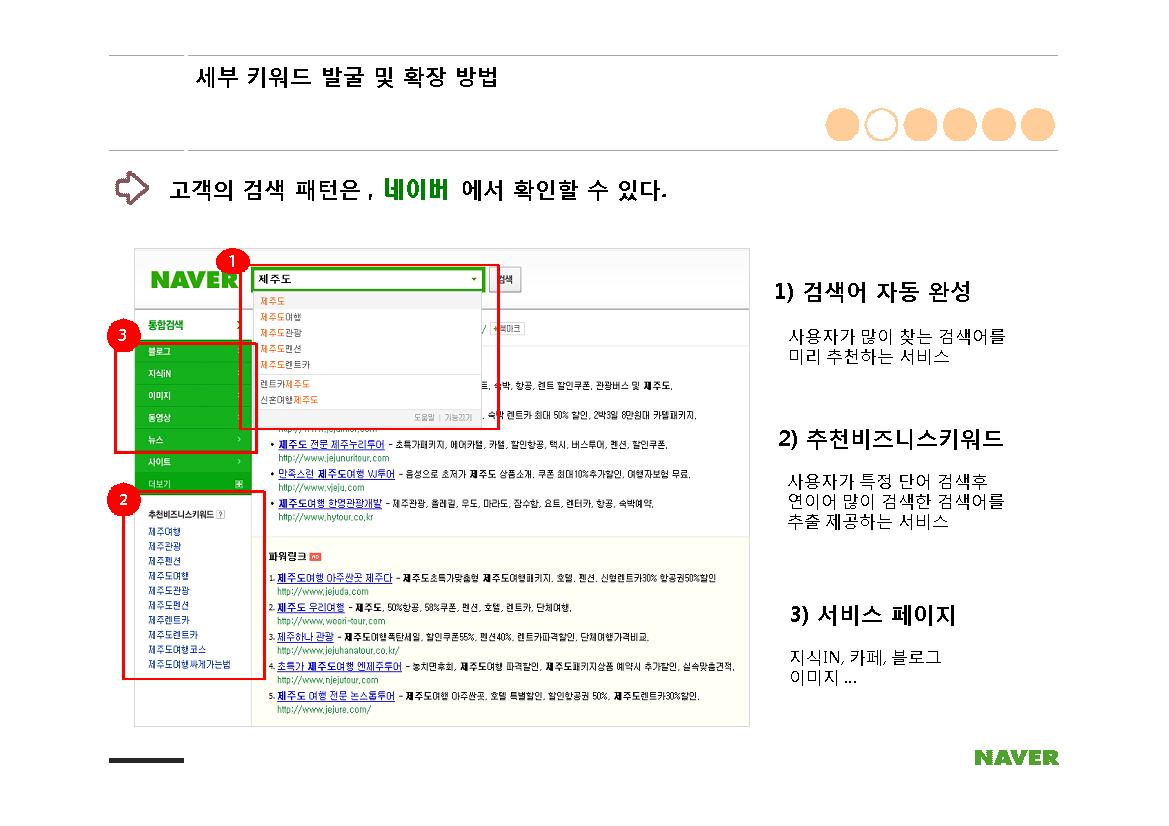Open power link 제주도 우리여행

(311, 608)
